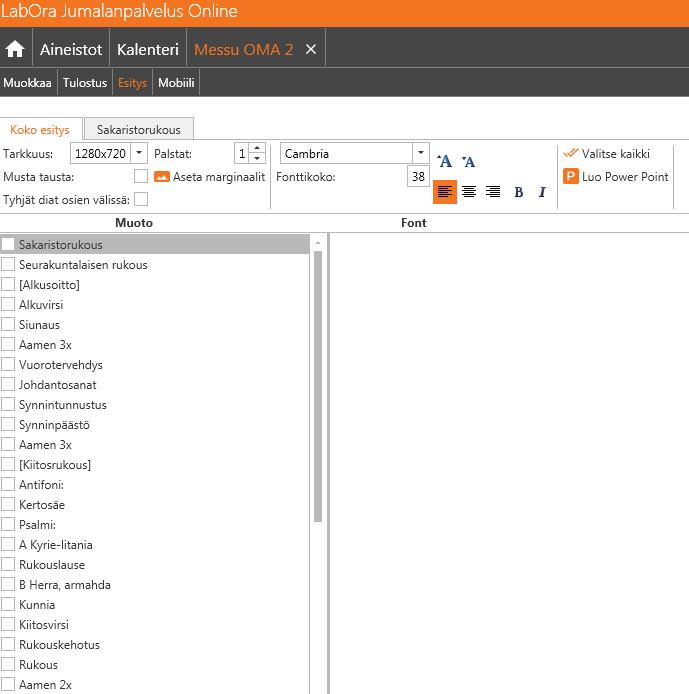Toggle bold formatting
The height and width of the screenshot is (694, 689).
519,192
